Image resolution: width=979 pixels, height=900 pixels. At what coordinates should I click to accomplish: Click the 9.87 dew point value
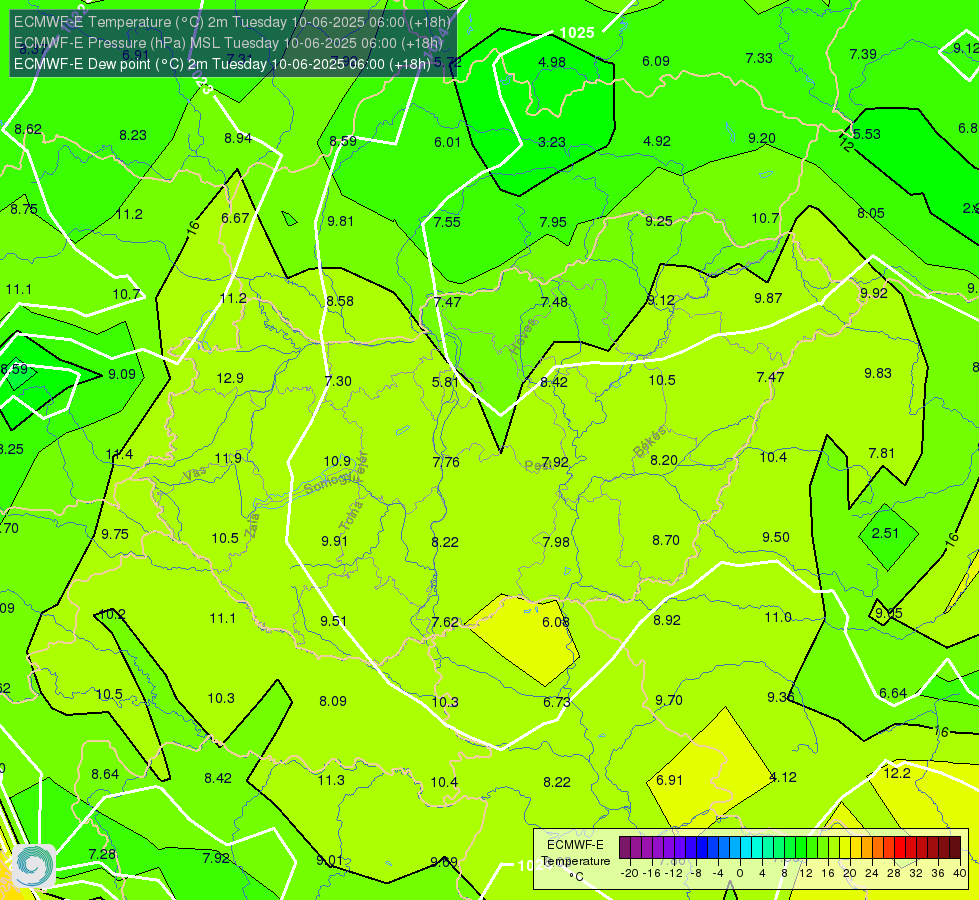(x=768, y=299)
